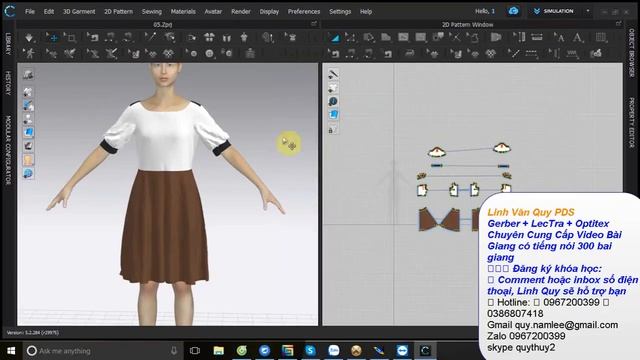Open the Sewing menu

tap(152, 11)
